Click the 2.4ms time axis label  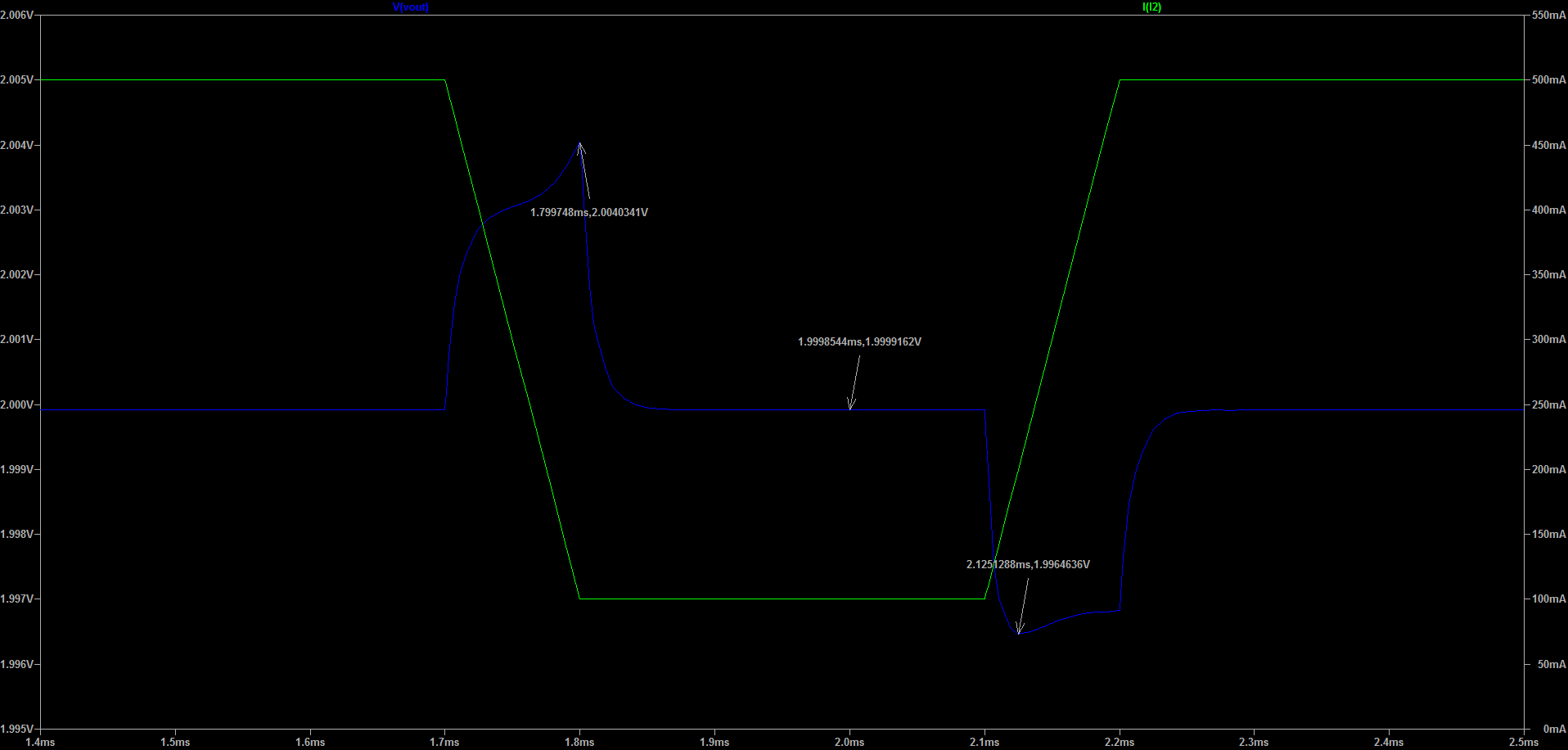coord(1389,743)
